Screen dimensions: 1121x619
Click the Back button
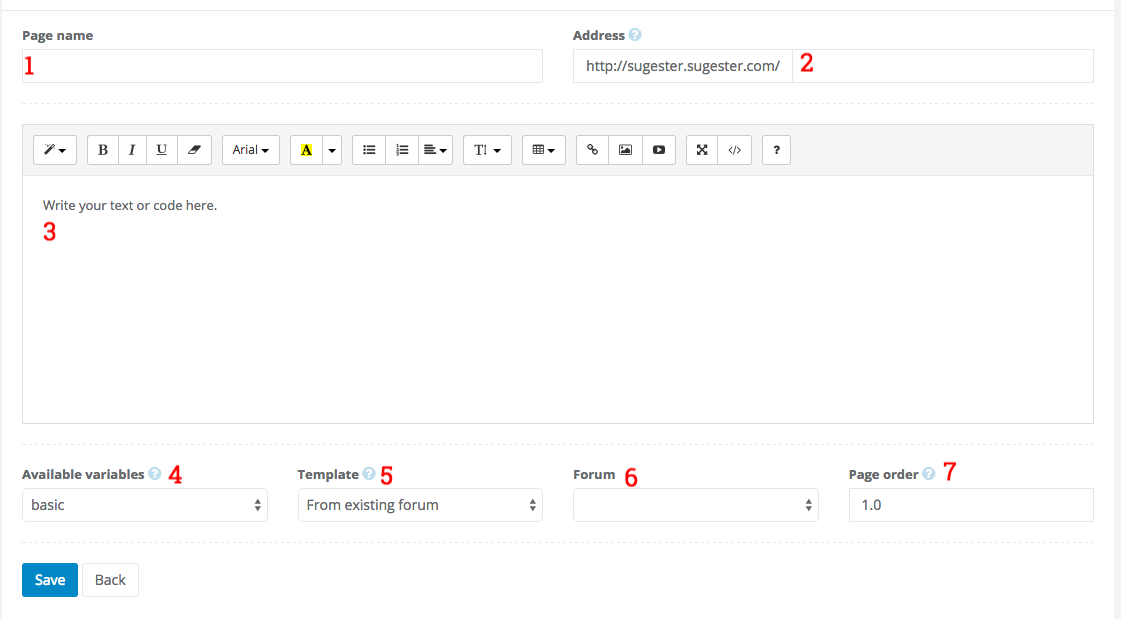(x=109, y=579)
